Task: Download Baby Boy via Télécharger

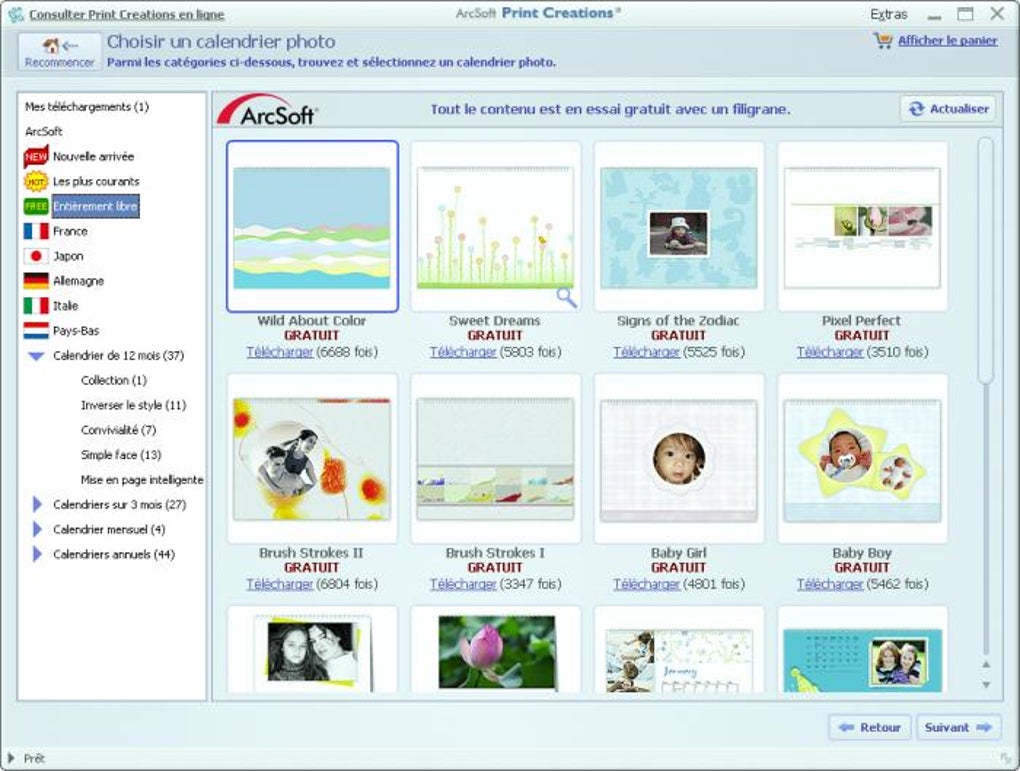Action: coord(830,584)
